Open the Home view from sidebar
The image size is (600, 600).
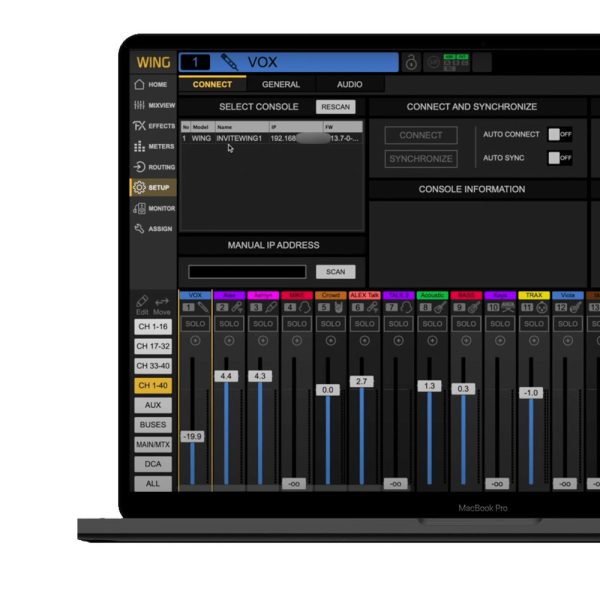(x=152, y=85)
